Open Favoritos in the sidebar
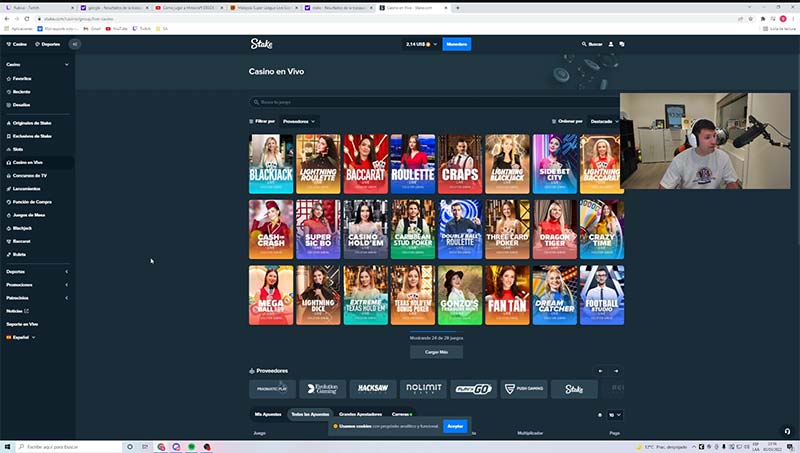800x453 pixels. coord(22,78)
